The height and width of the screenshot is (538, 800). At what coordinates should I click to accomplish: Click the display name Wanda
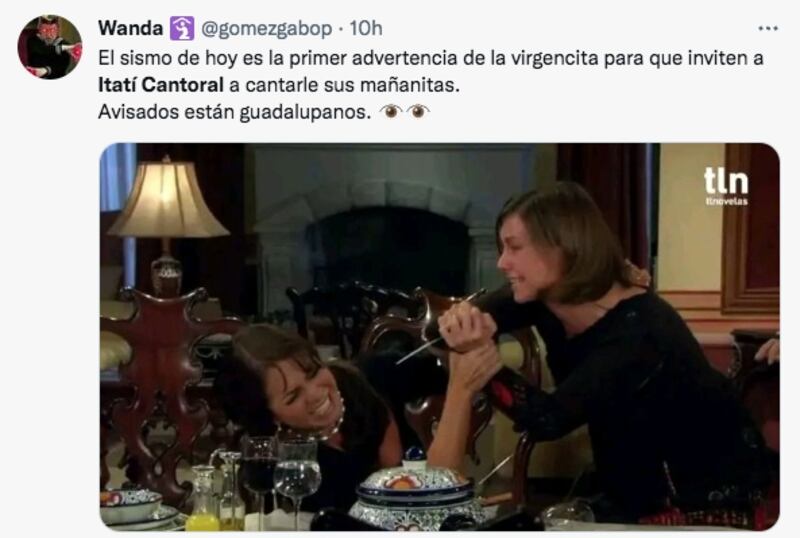click(x=131, y=28)
